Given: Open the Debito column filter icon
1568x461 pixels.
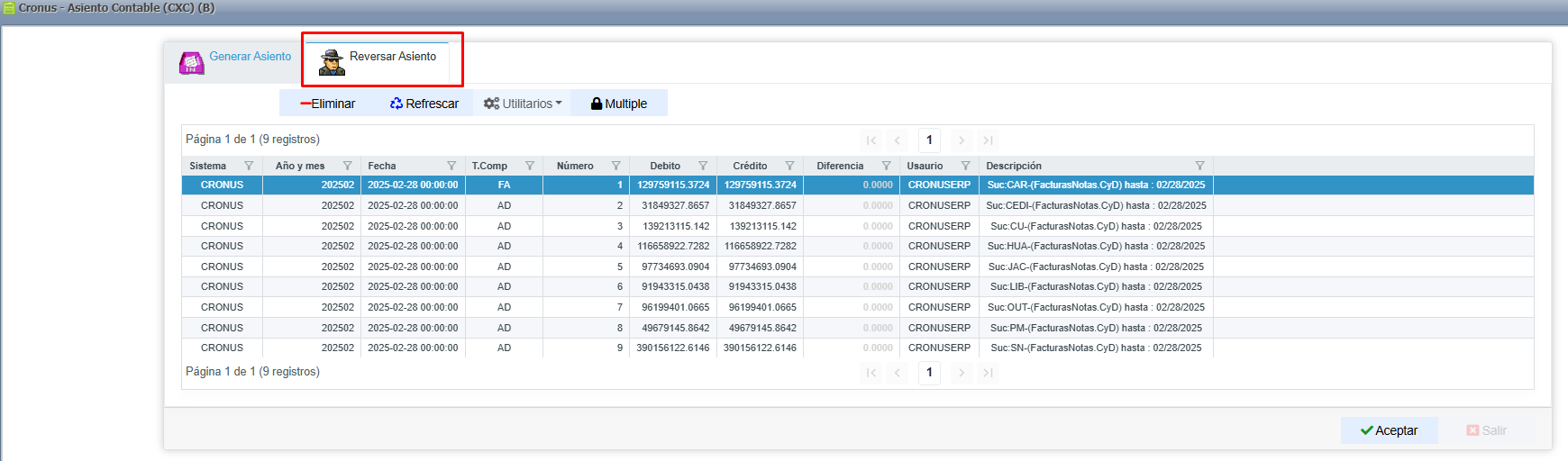Looking at the screenshot, I should coord(703,166).
